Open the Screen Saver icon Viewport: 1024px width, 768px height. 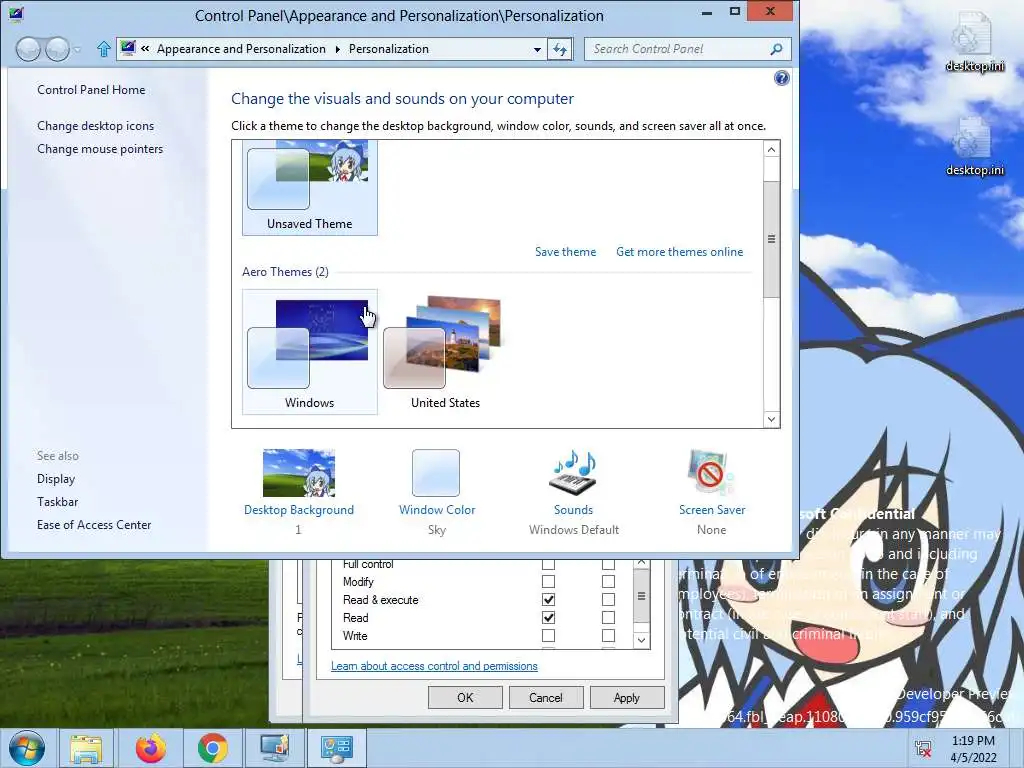[711, 473]
